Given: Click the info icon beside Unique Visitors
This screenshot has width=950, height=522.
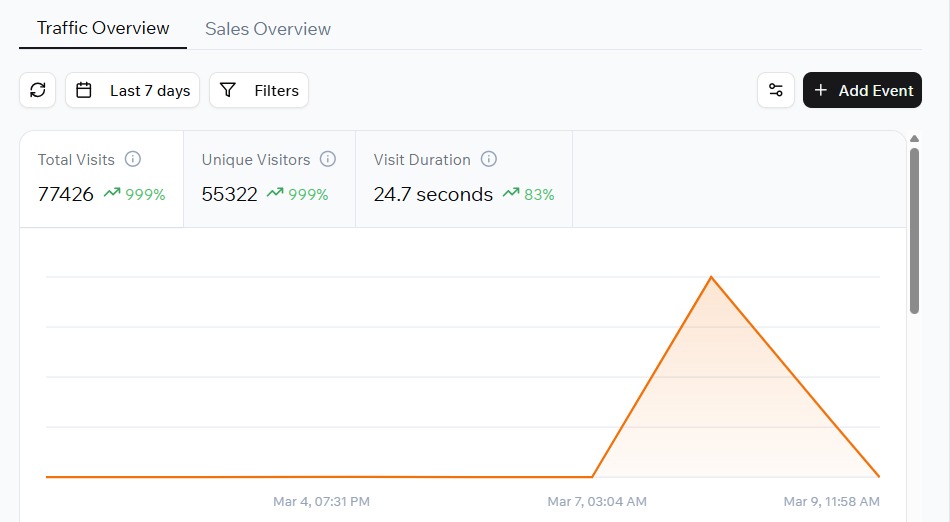Looking at the screenshot, I should point(328,159).
